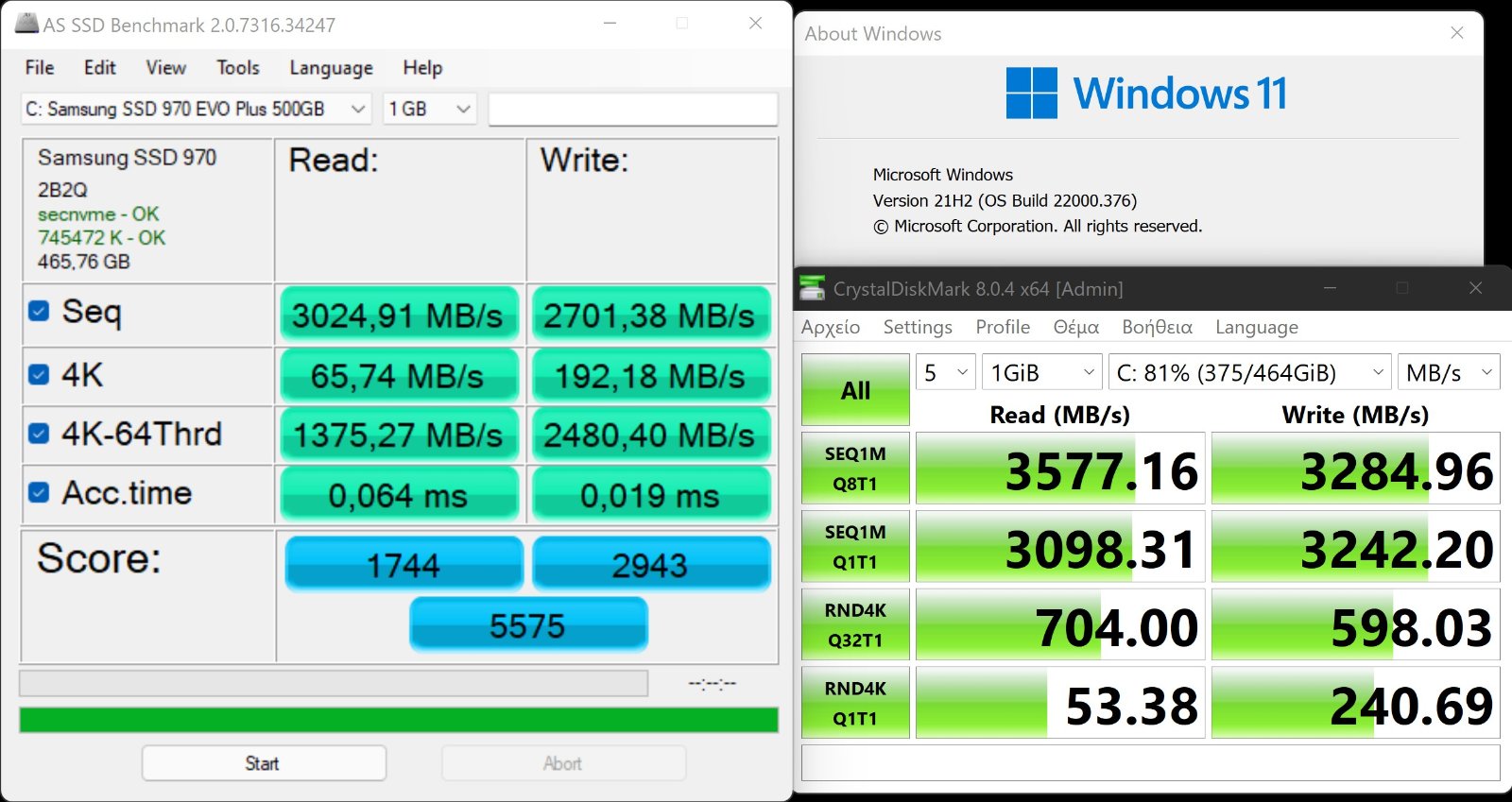Uncheck the 4K-64Thrd test checkbox
1512x802 pixels.
coord(39,434)
